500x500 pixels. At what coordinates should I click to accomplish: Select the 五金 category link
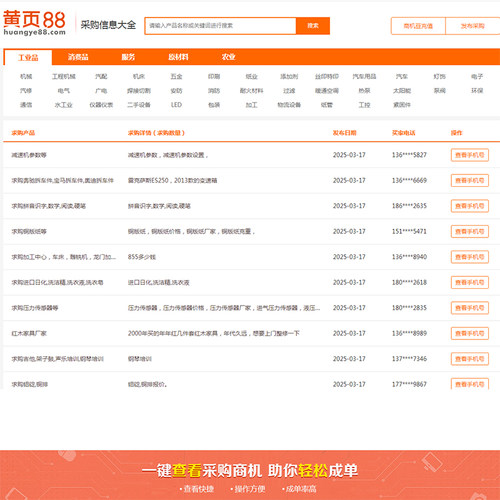[176, 77]
